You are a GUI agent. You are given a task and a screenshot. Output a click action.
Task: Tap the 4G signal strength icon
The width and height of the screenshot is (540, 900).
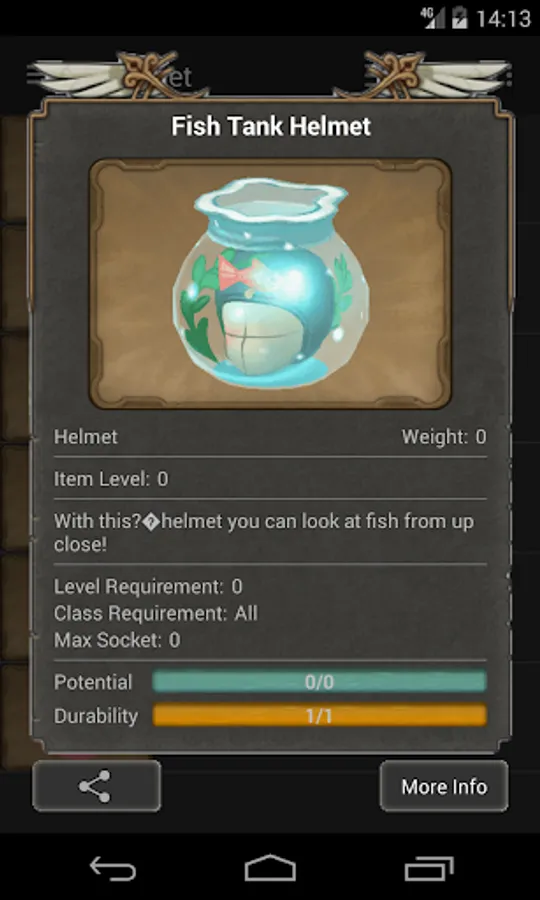(x=432, y=18)
